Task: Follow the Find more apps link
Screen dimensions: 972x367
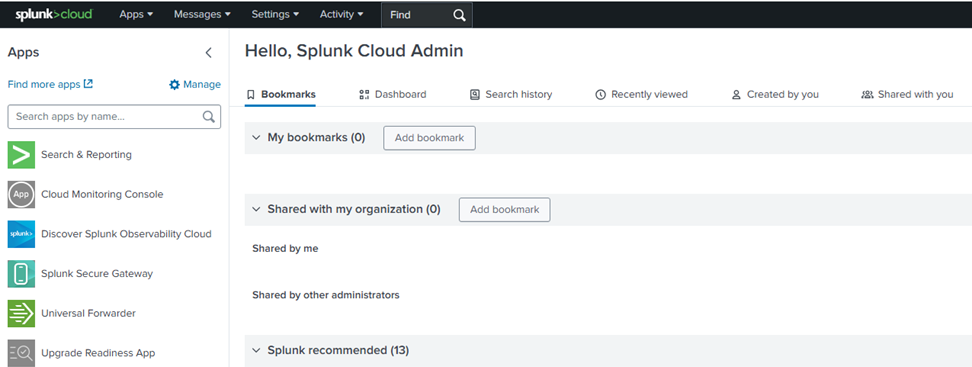Action: 50,84
